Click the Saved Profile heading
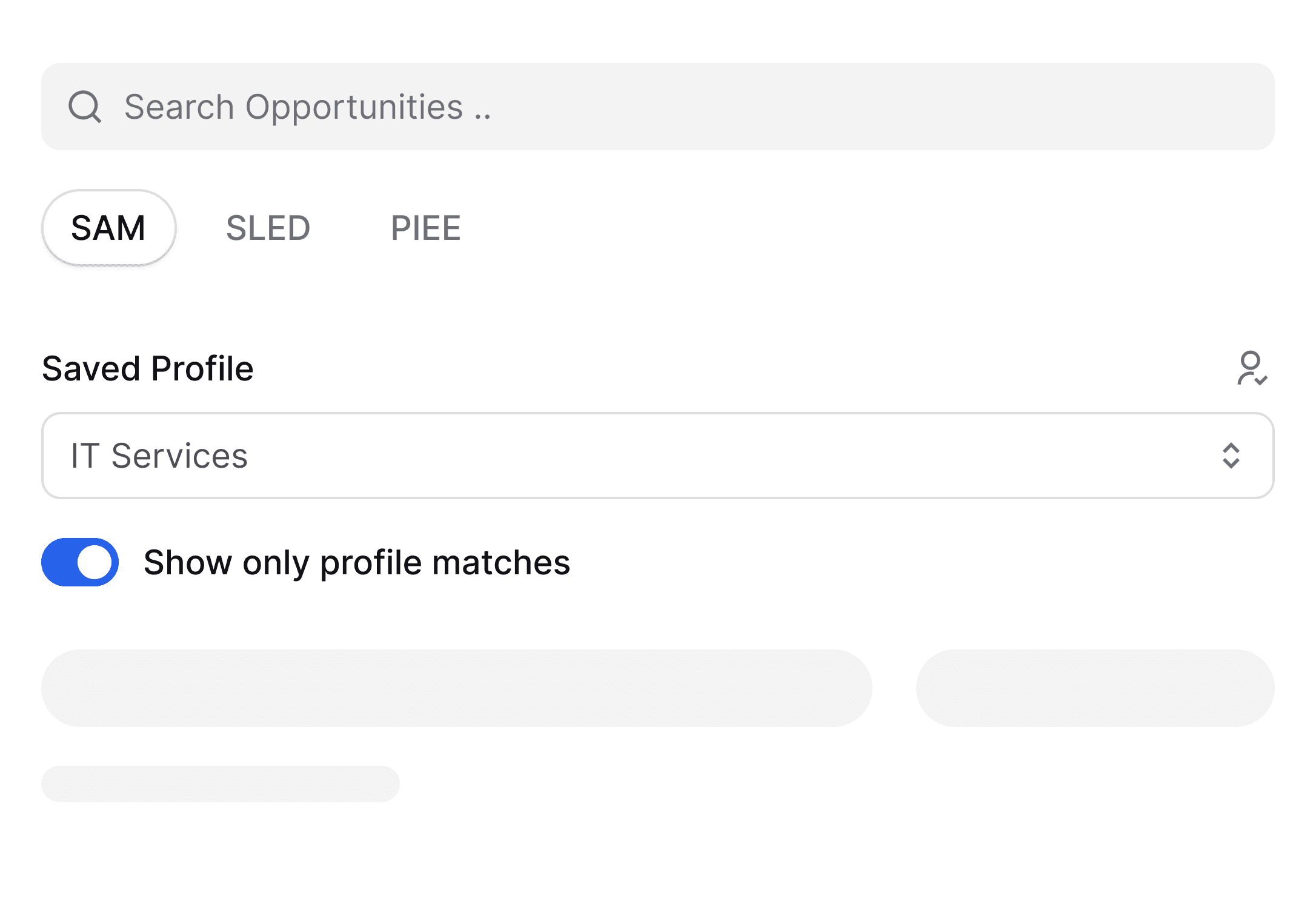The height and width of the screenshot is (899, 1316). [148, 368]
